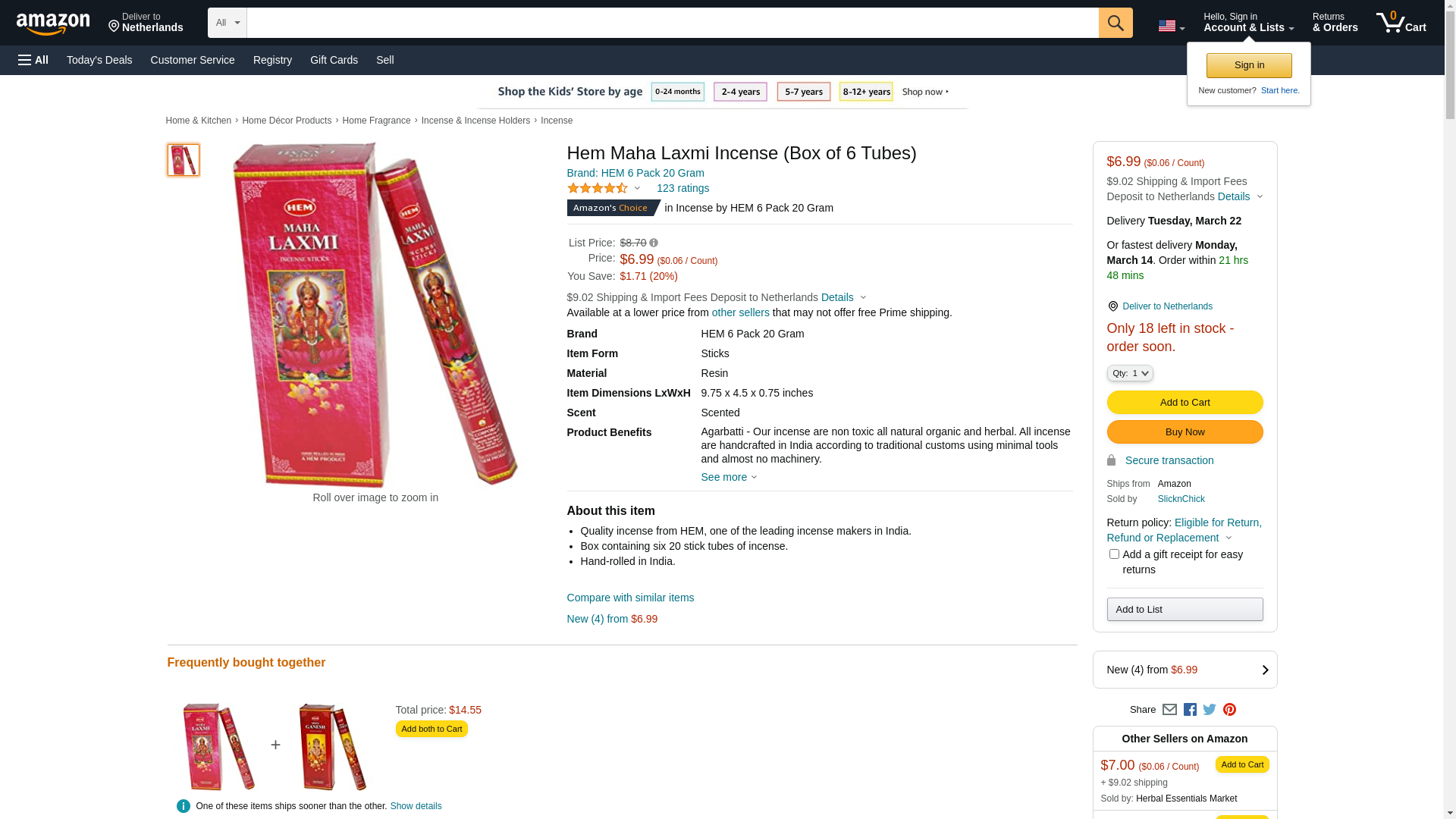Open Today's Deals in navigation bar
Viewport: 1456px width, 819px height.
(x=99, y=60)
